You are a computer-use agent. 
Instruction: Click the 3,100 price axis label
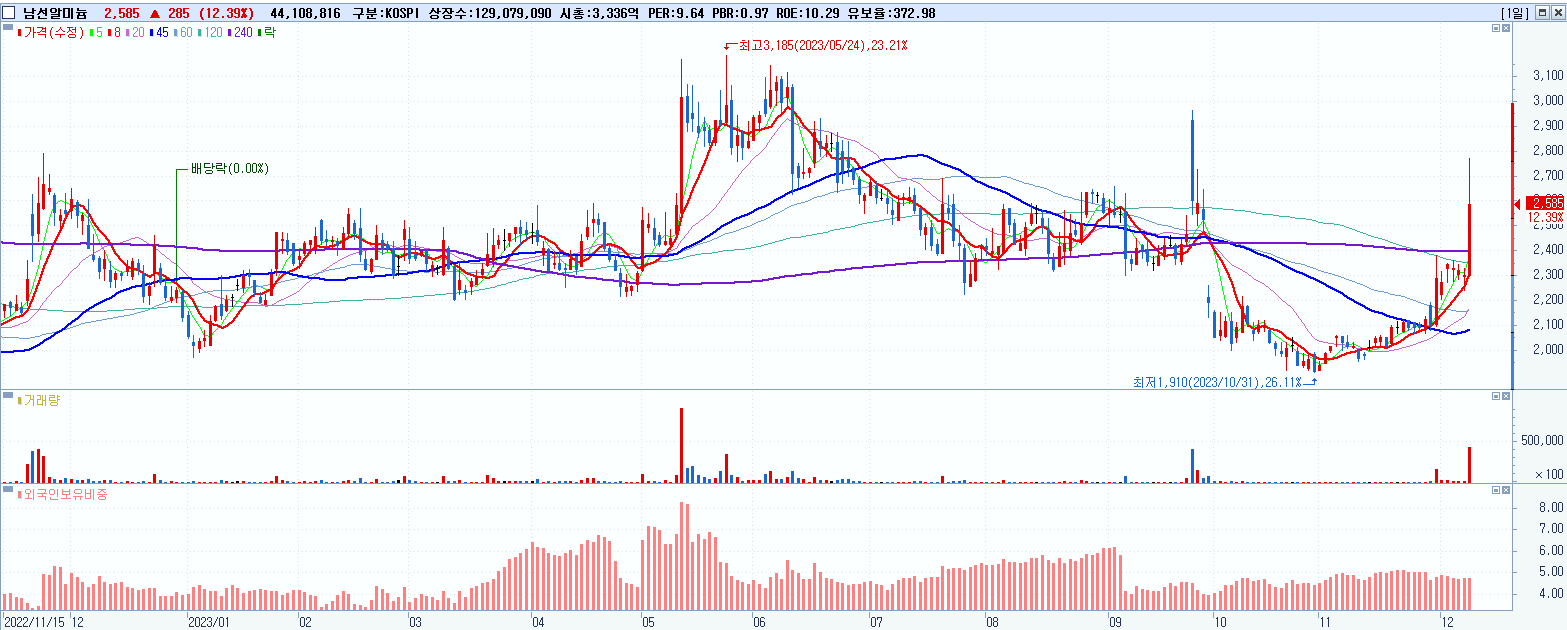point(1548,76)
